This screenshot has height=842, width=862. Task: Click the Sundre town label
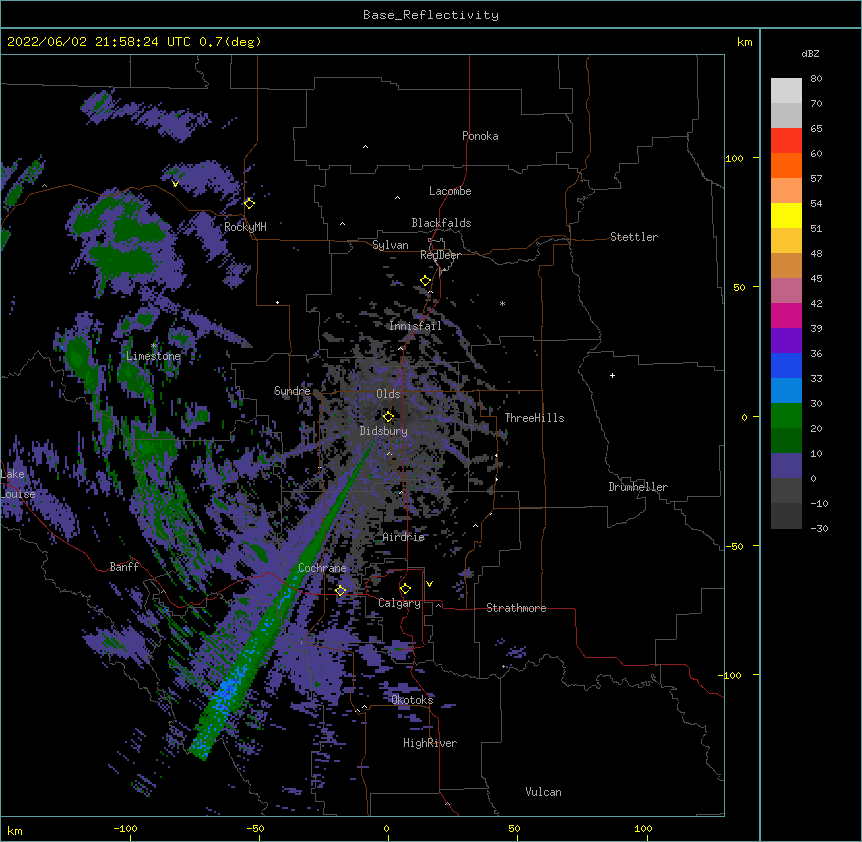[292, 391]
